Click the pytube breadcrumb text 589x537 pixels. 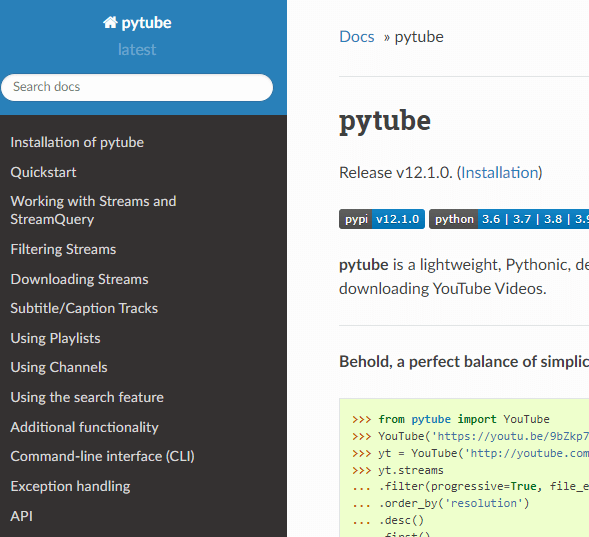(419, 37)
